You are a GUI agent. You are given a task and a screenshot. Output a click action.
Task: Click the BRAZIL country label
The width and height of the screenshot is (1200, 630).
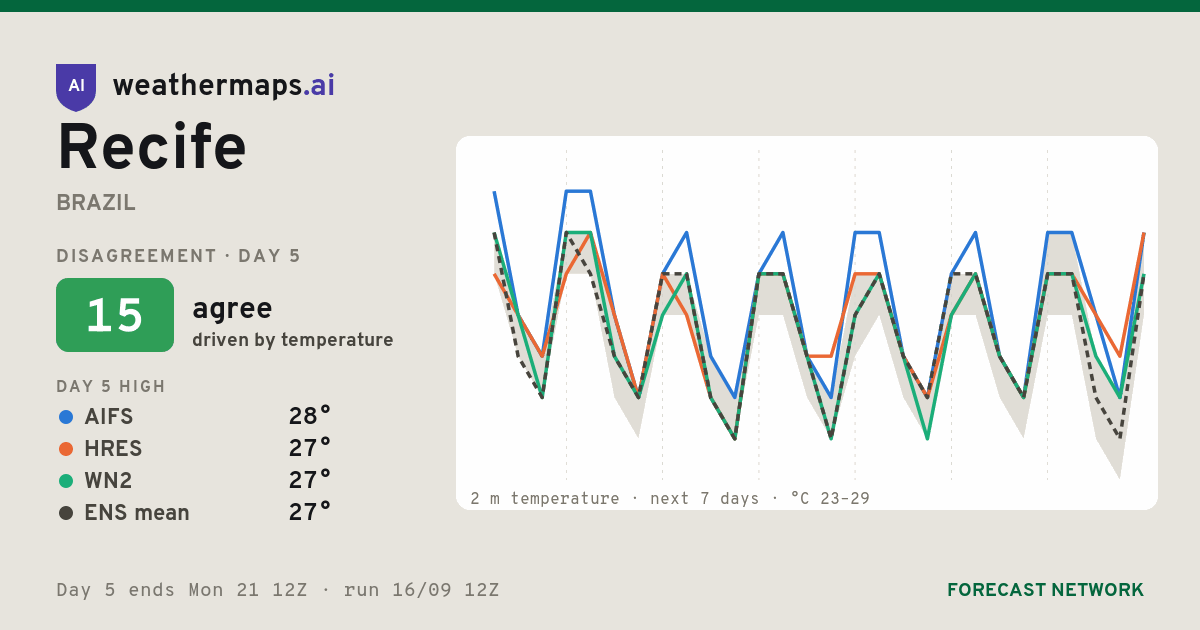coord(96,203)
